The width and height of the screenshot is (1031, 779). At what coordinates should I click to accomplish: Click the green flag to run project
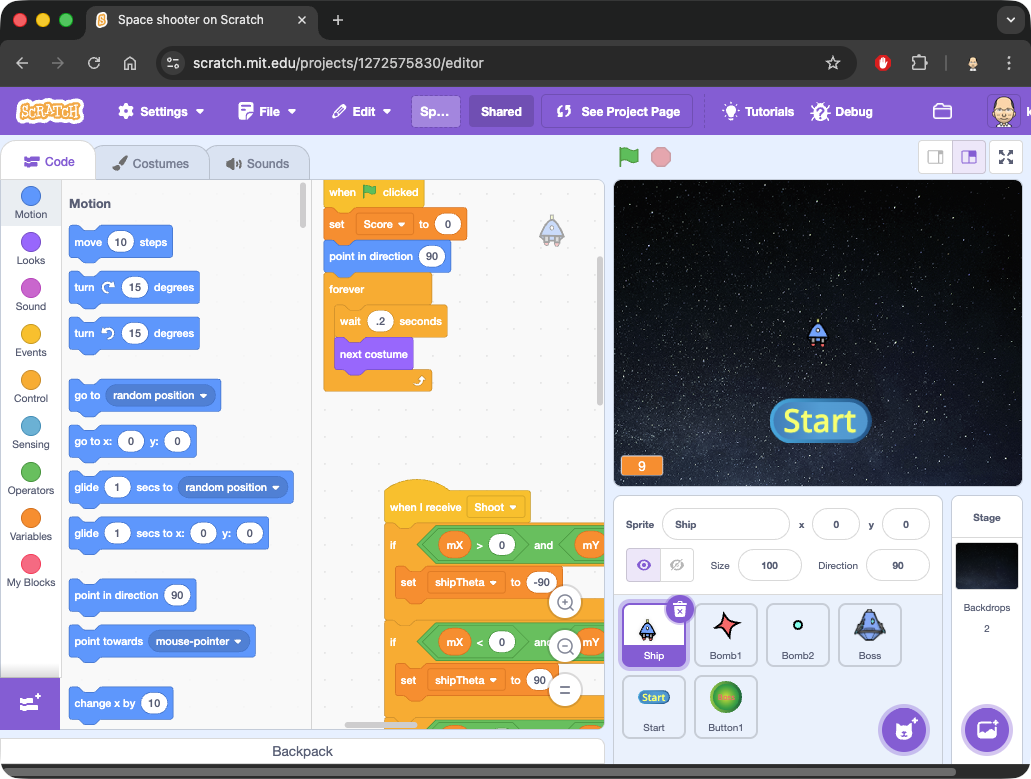(x=628, y=157)
